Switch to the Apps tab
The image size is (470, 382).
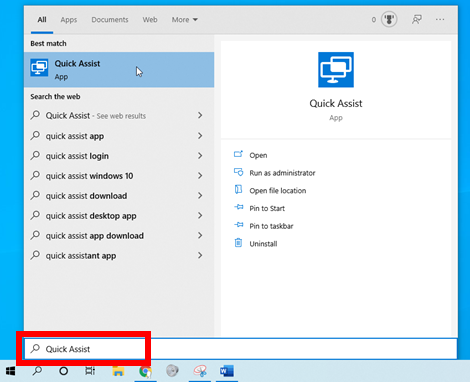click(x=69, y=20)
